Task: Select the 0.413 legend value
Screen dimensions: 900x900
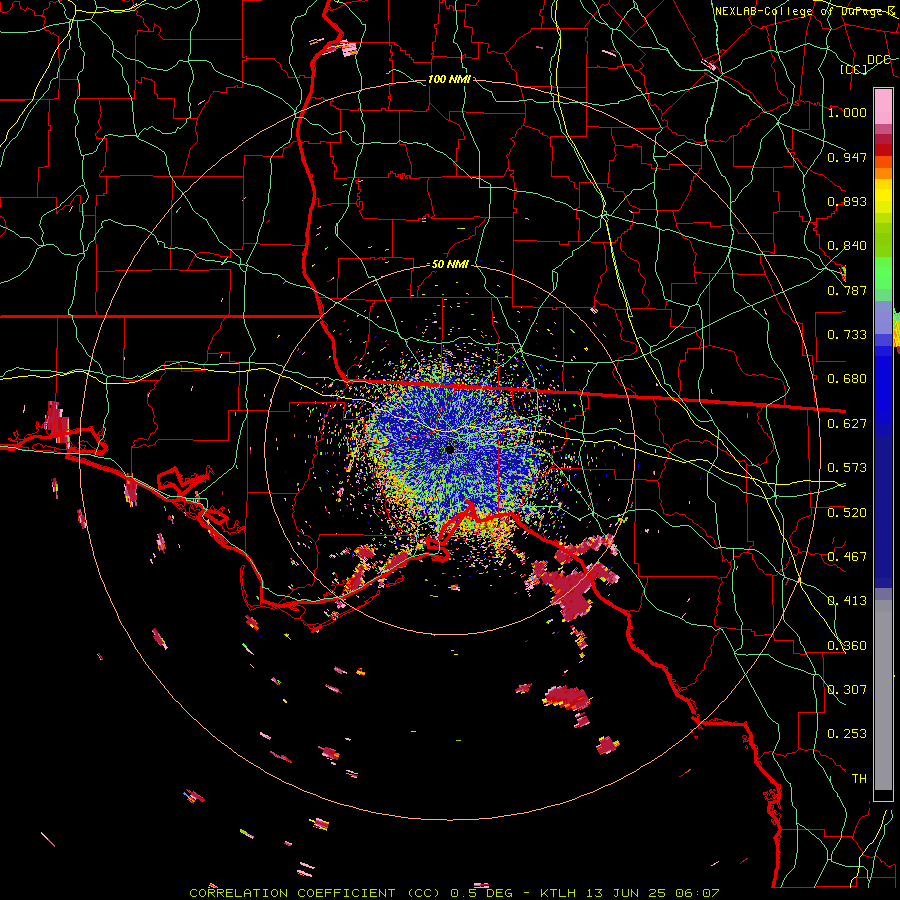Action: tap(847, 601)
